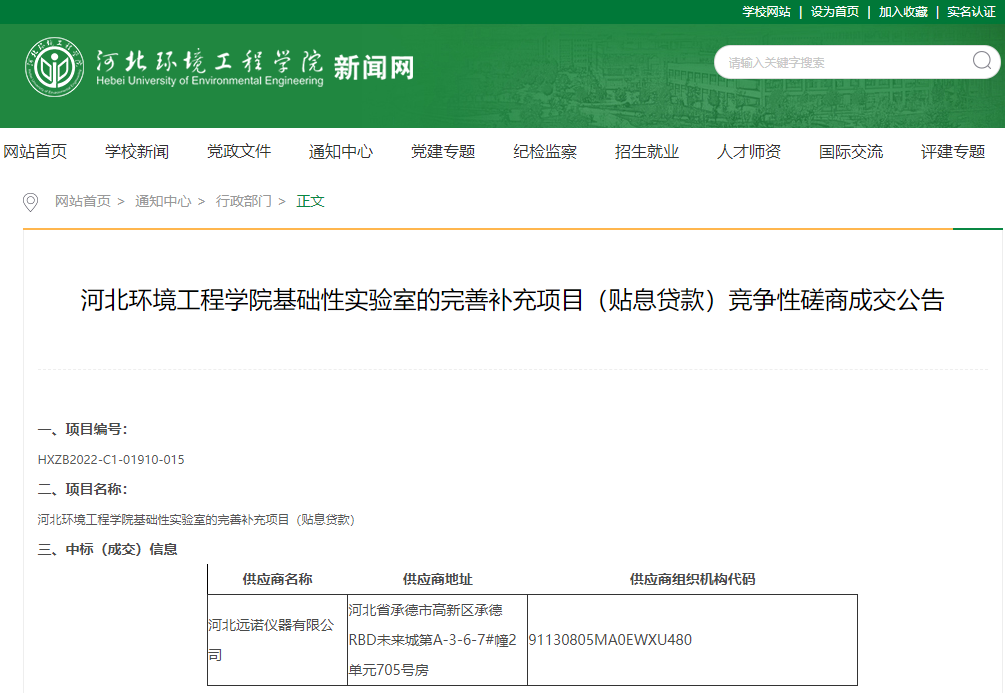Click the 加入收藏 link

tap(903, 12)
